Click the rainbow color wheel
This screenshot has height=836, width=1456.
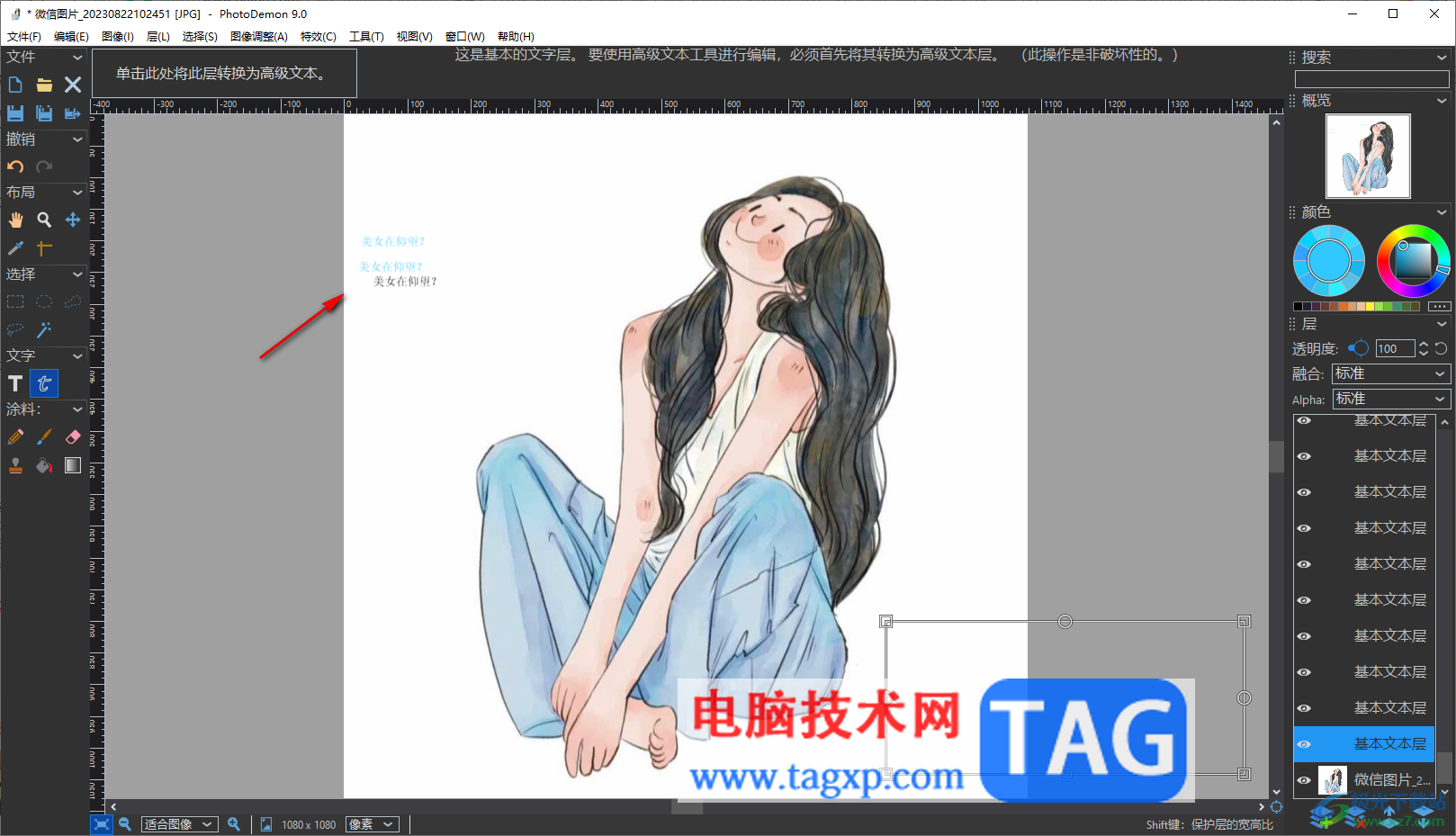click(1413, 261)
